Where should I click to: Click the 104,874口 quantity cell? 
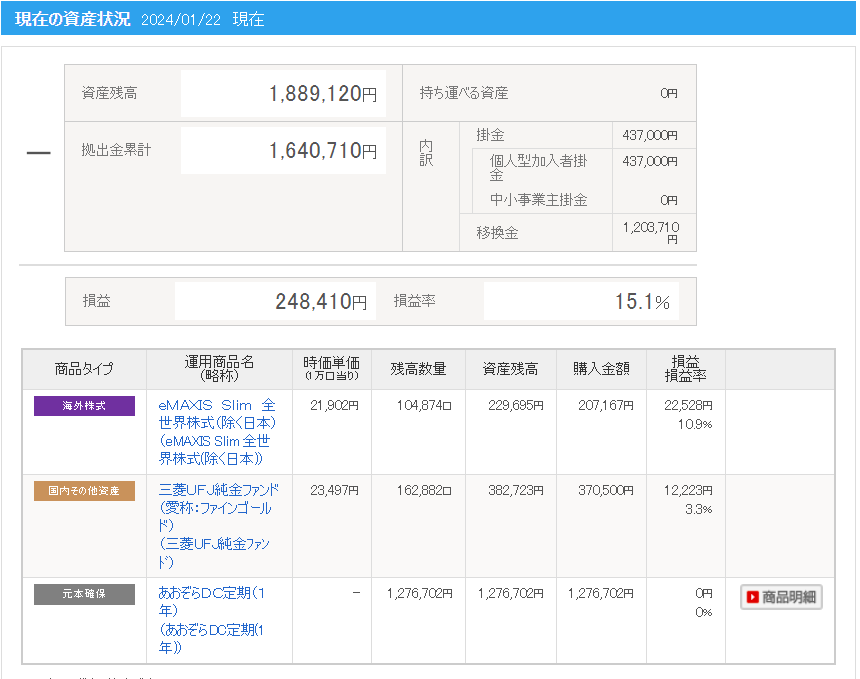424,405
